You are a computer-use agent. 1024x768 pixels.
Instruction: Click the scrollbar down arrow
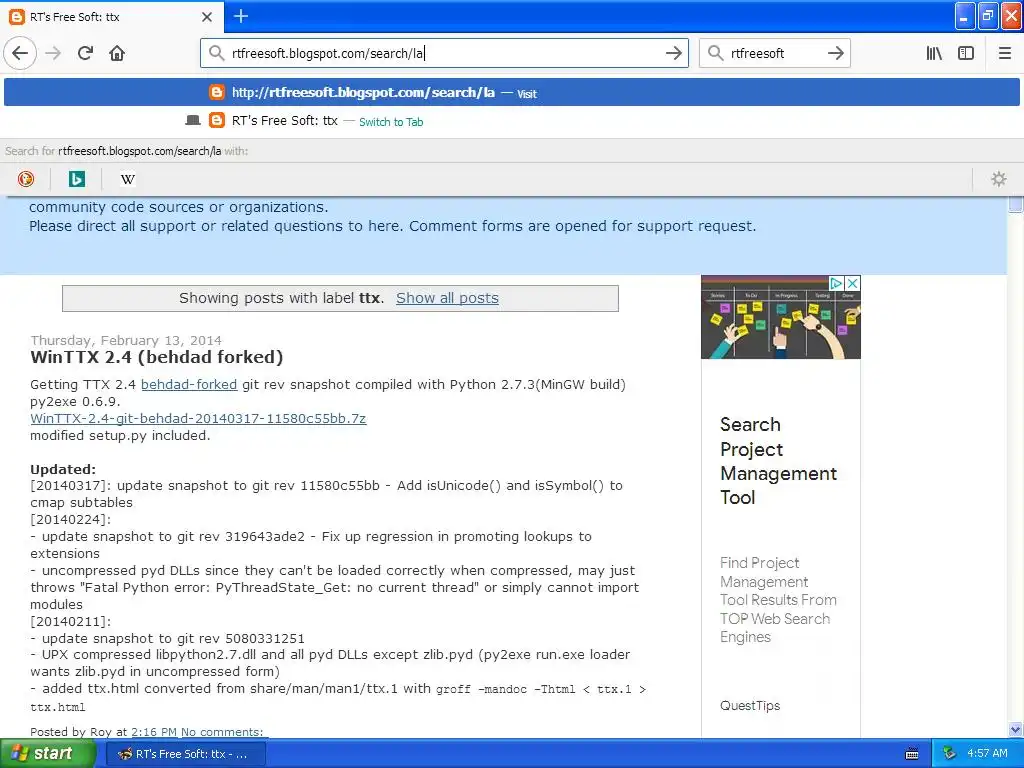(1015, 729)
